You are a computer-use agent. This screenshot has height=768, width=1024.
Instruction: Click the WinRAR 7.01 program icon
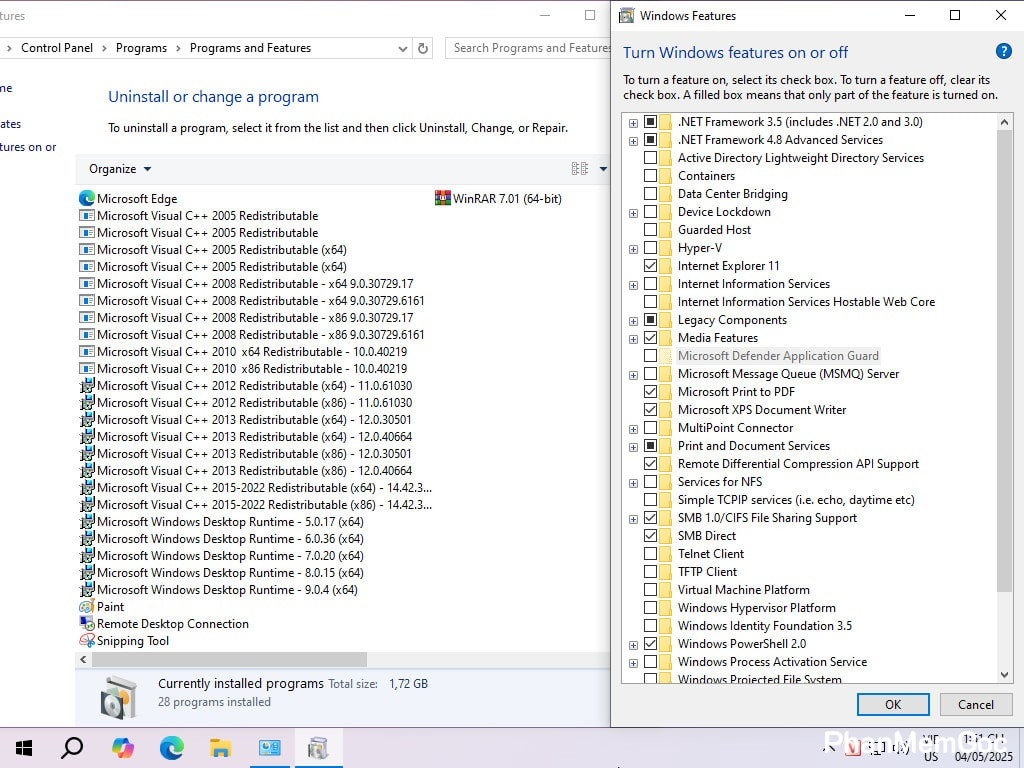(x=443, y=198)
